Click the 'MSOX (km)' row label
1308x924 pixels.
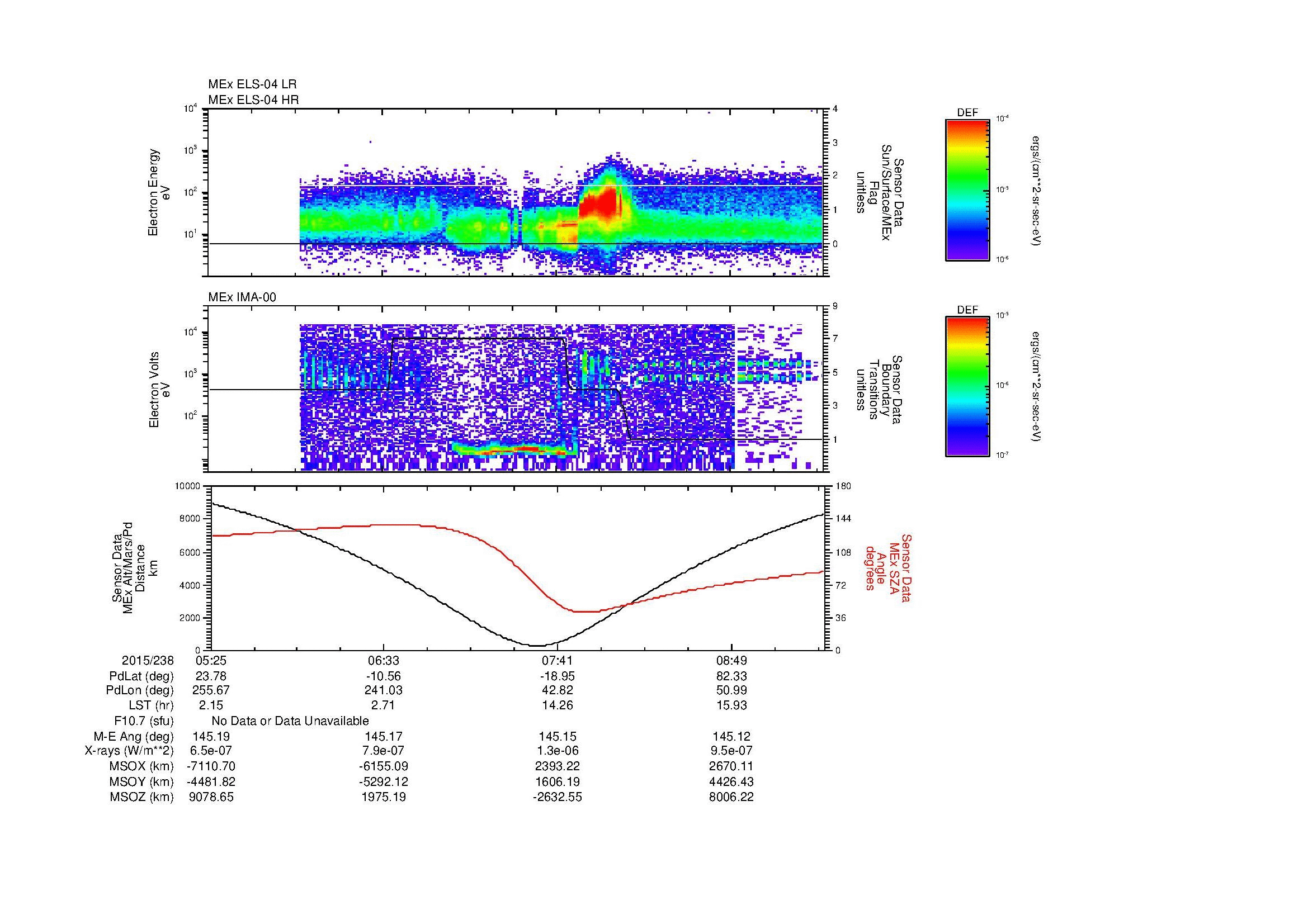click(x=141, y=766)
